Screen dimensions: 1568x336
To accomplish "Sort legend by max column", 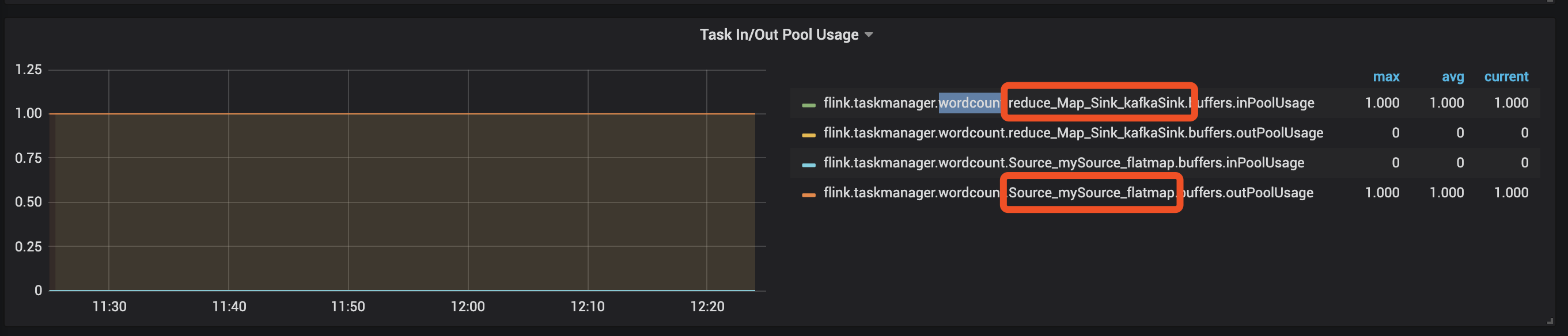I will tap(1385, 77).
